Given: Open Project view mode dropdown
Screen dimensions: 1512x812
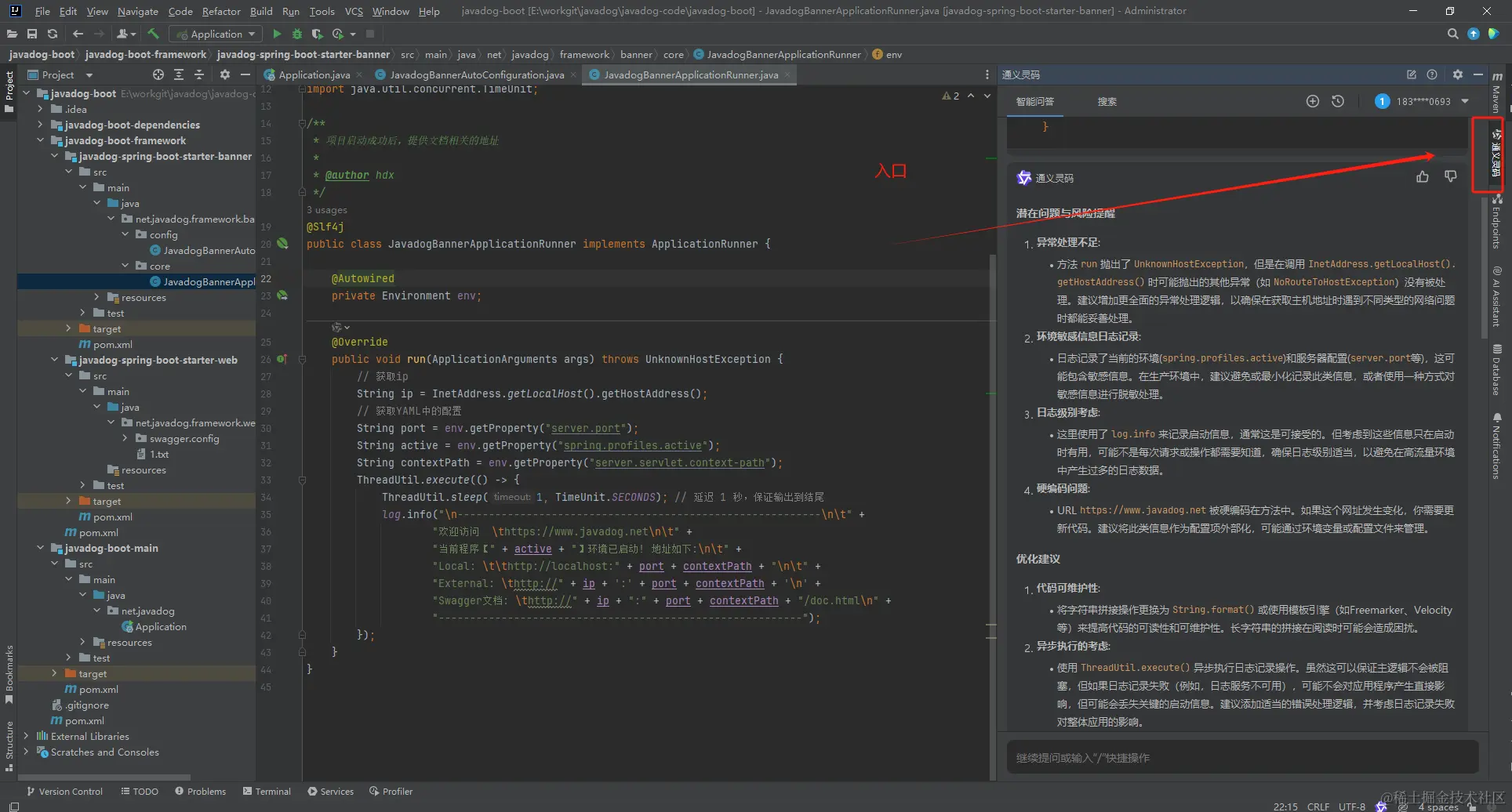Looking at the screenshot, I should pyautogui.click(x=60, y=74).
